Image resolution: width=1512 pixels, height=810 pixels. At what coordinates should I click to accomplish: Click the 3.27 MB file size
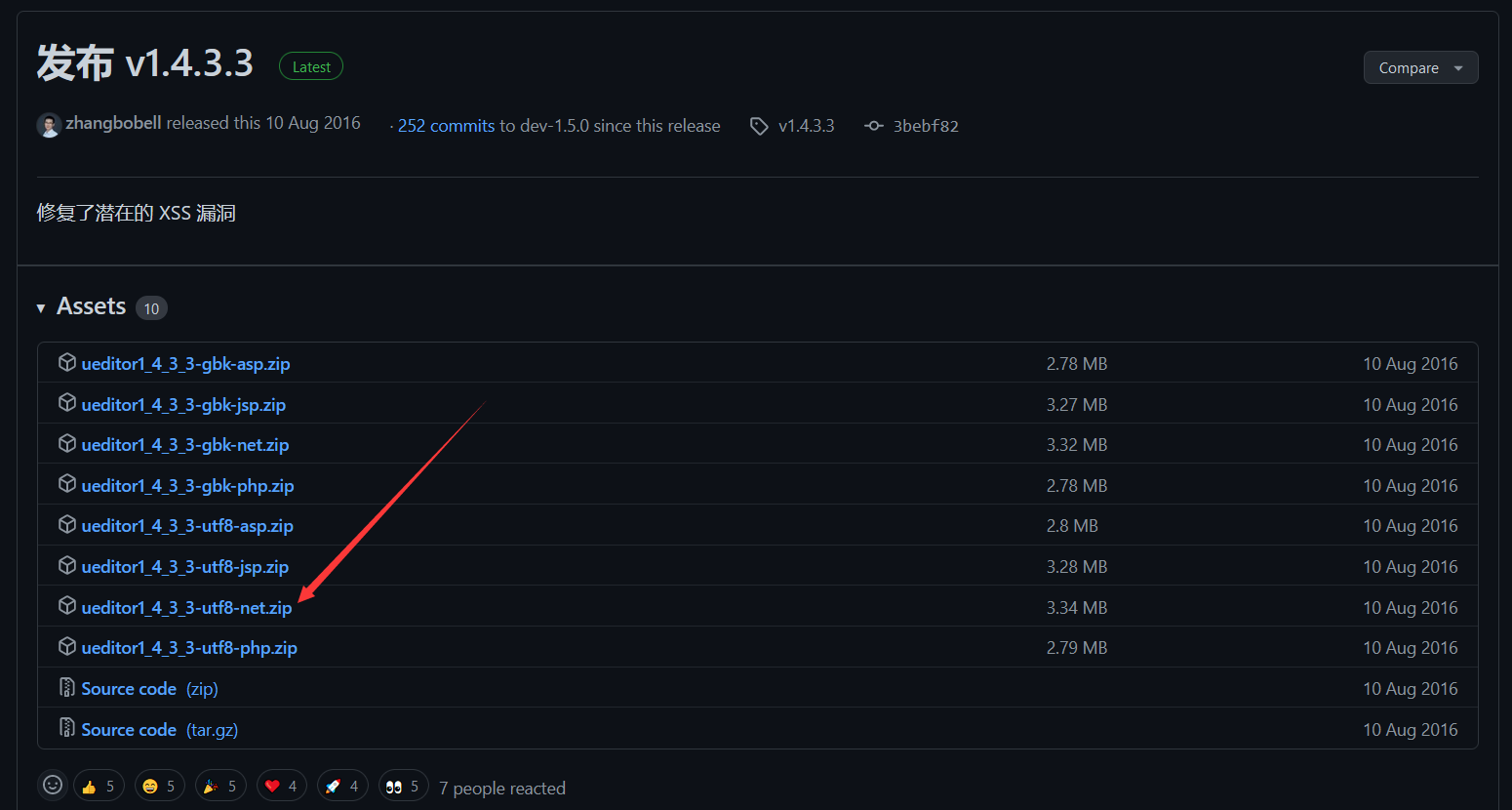[x=1077, y=405]
